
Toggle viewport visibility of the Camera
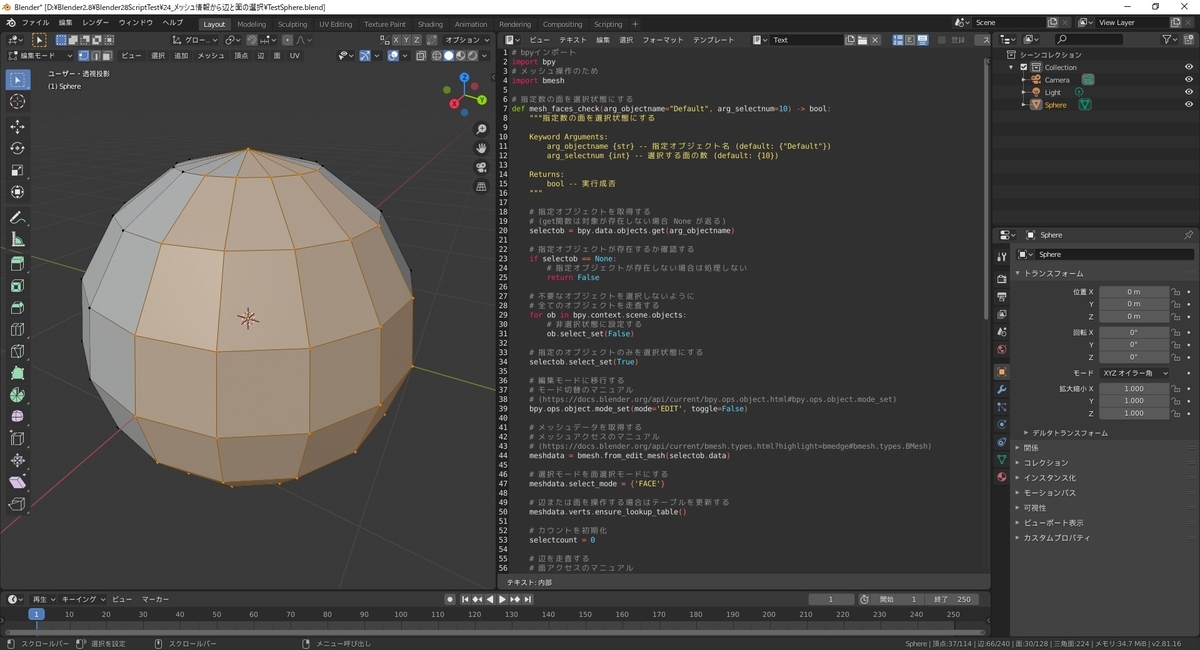(1189, 79)
